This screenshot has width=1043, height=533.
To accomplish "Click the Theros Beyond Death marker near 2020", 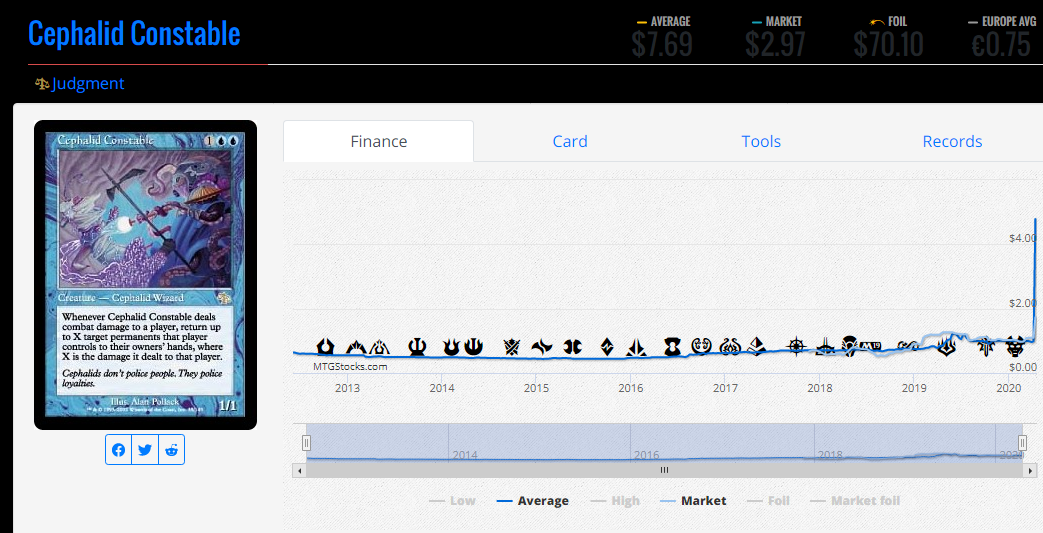I will coord(1015,347).
